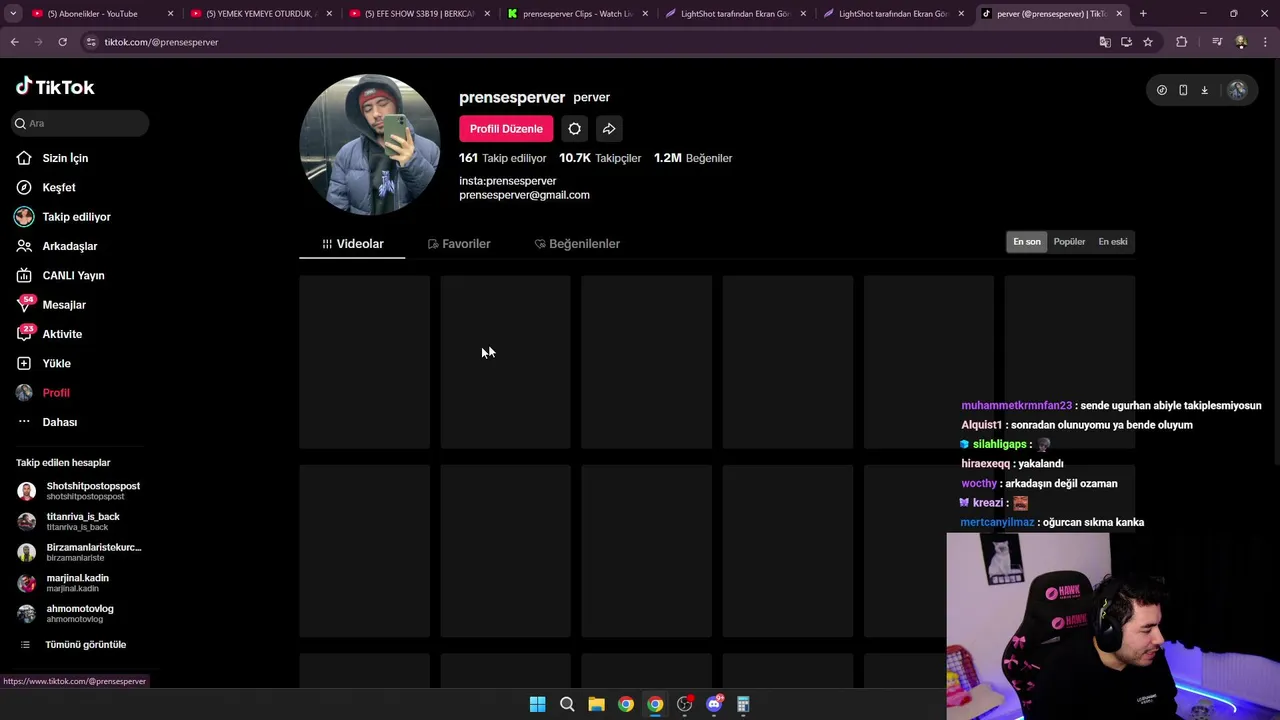Viewport: 1280px width, 720px height.
Task: Click the share profile arrow icon
Action: (x=609, y=129)
